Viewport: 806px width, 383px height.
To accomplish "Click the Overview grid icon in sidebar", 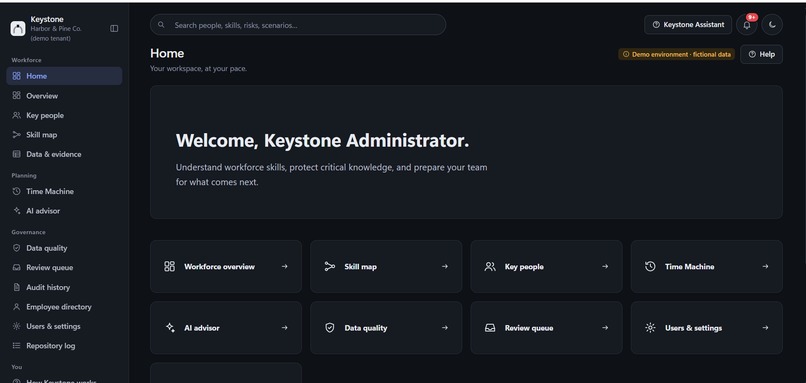I will point(16,96).
